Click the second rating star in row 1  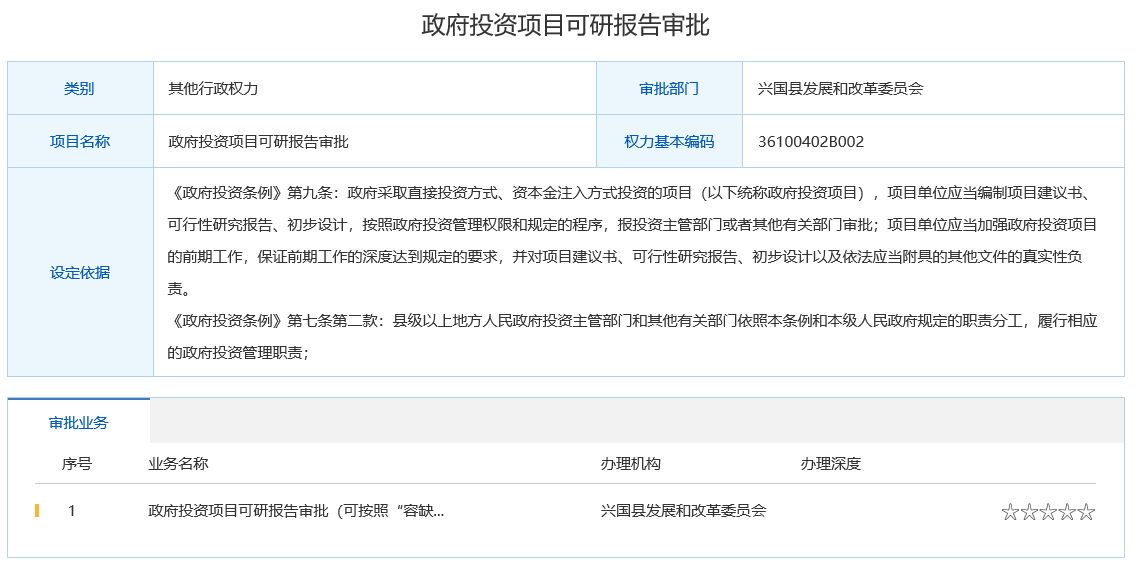point(1029,512)
